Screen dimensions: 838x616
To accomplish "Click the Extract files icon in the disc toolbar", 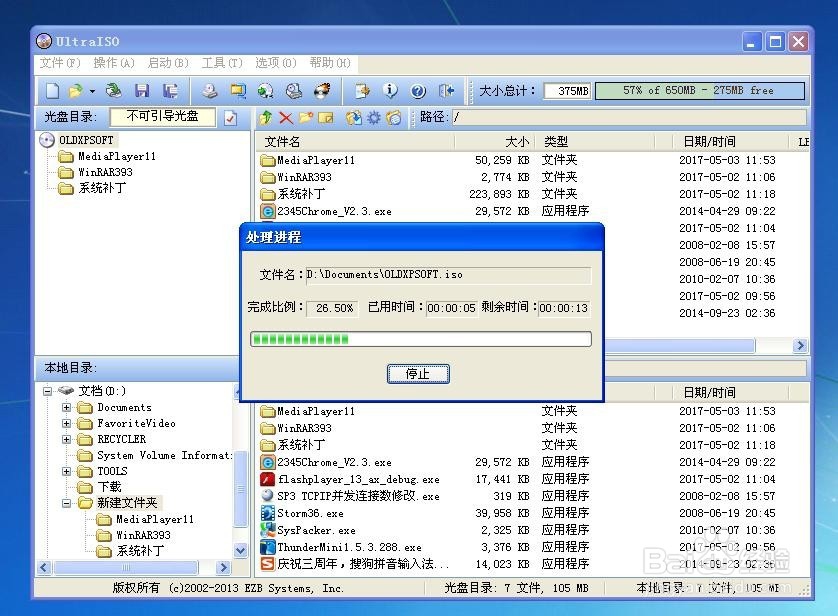I will [353, 118].
